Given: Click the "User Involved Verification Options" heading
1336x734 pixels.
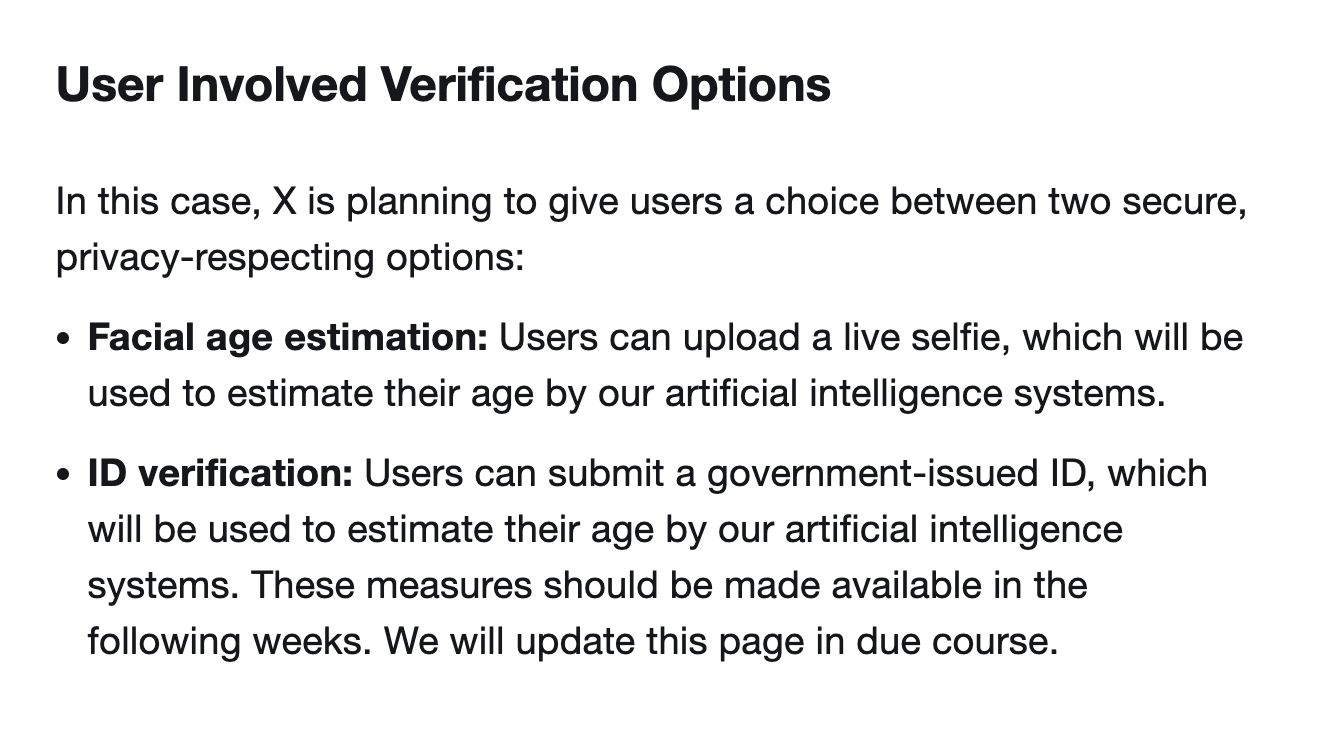Looking at the screenshot, I should click(x=443, y=85).
